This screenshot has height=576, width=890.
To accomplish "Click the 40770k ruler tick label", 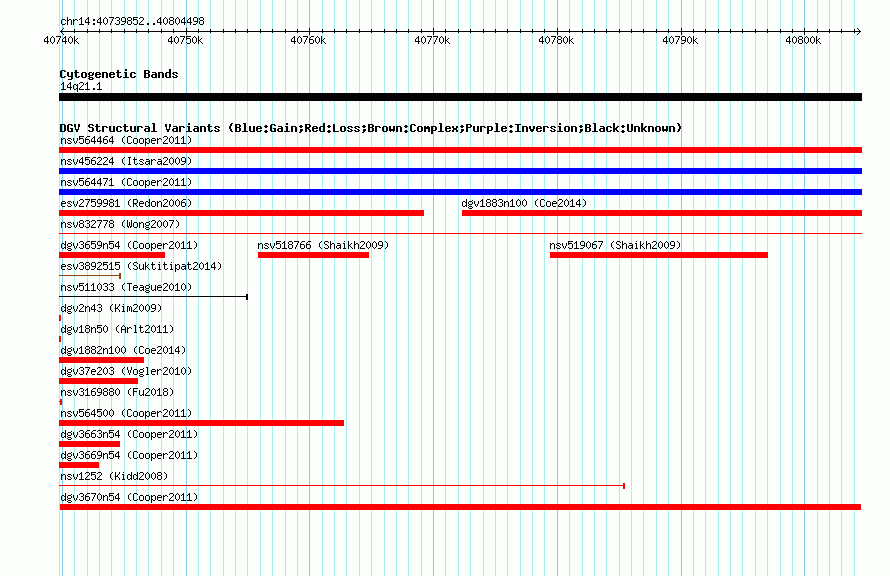I will [x=432, y=40].
